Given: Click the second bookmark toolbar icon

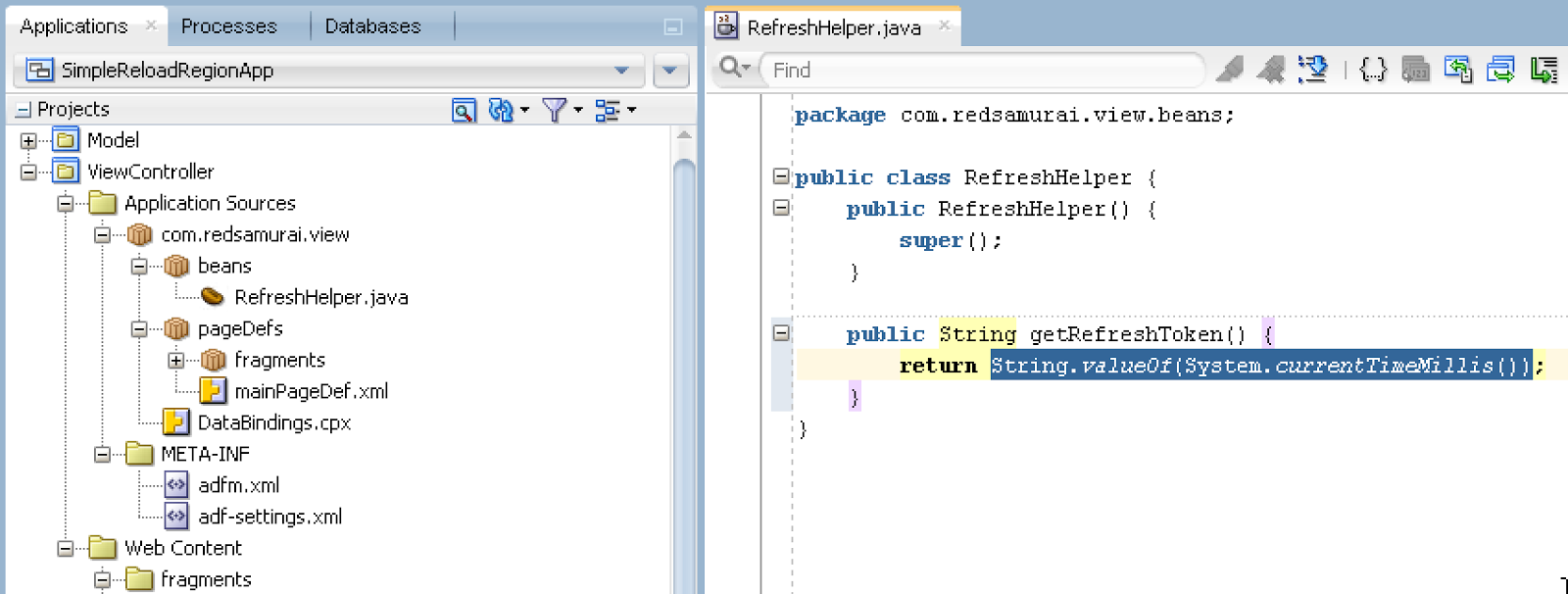Looking at the screenshot, I should 1270,70.
